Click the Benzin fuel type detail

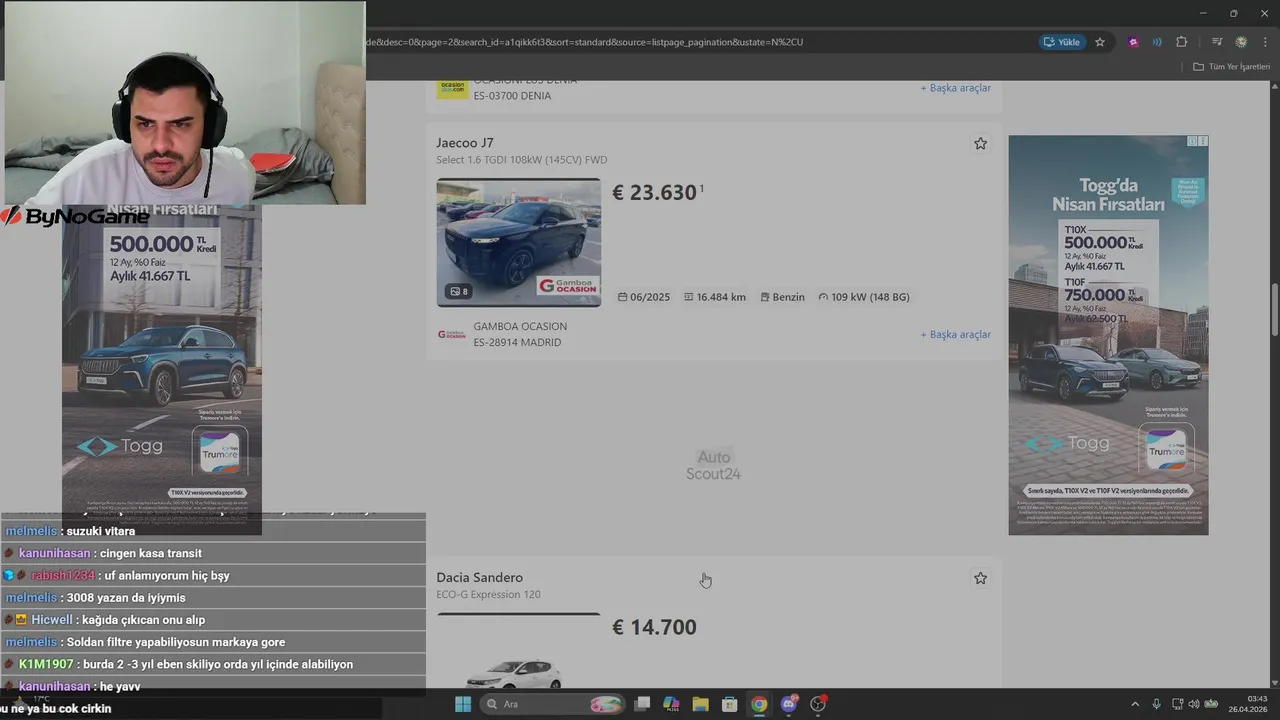click(782, 297)
